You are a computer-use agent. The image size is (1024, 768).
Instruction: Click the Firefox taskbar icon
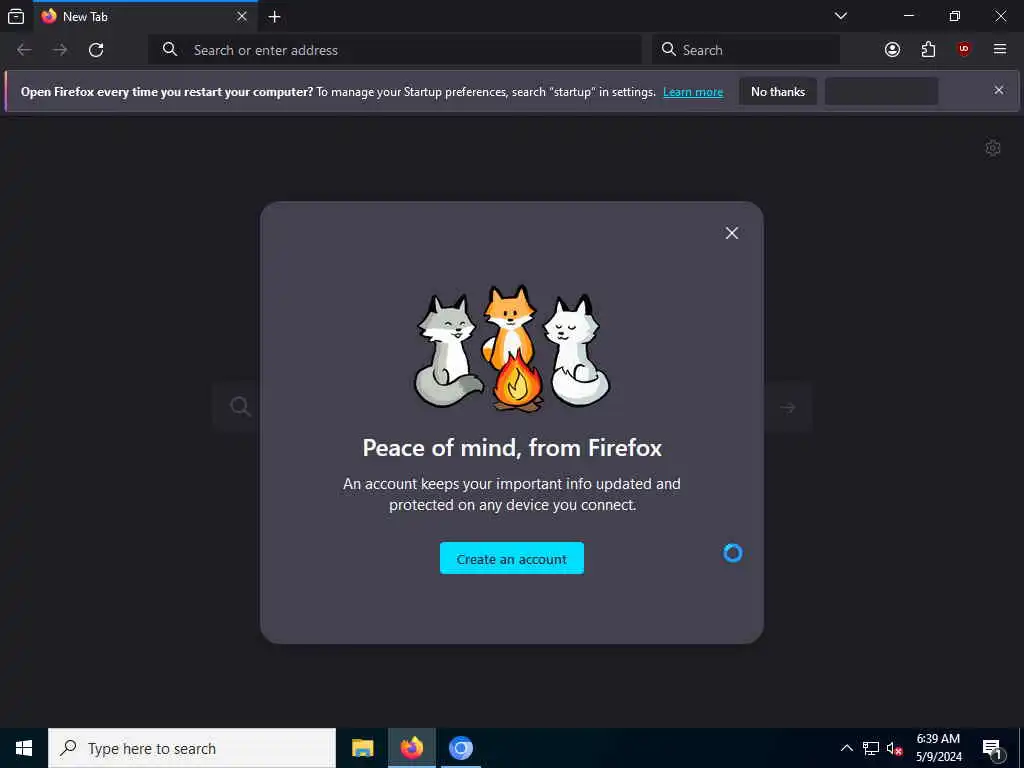411,748
